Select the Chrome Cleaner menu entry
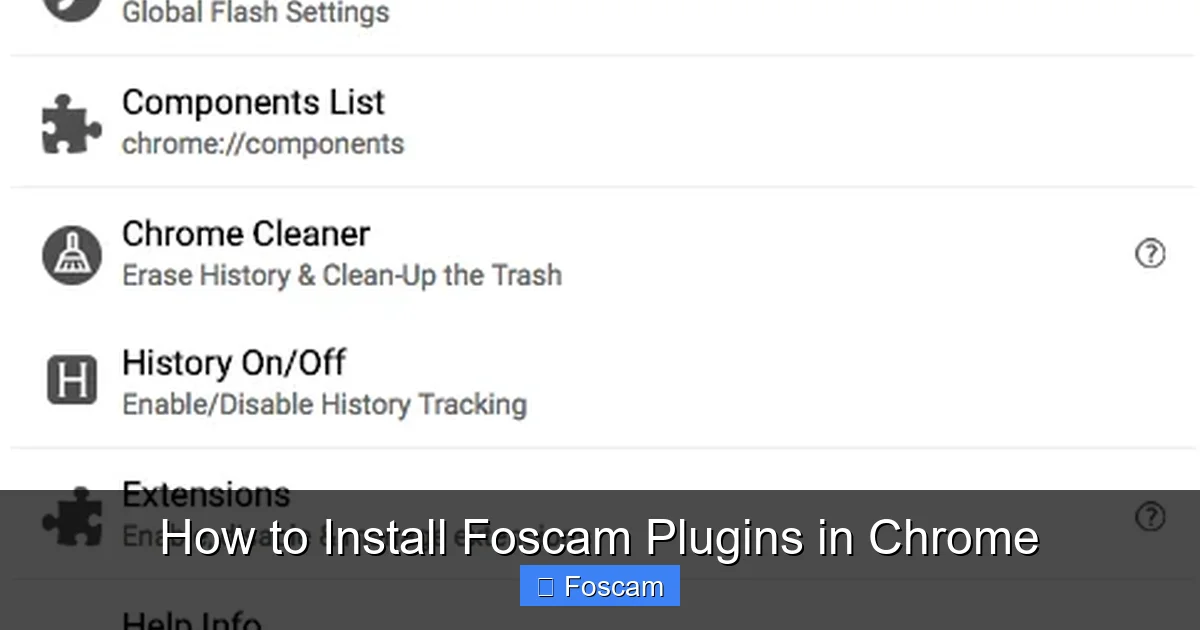This screenshot has width=1200, height=630. click(x=245, y=233)
